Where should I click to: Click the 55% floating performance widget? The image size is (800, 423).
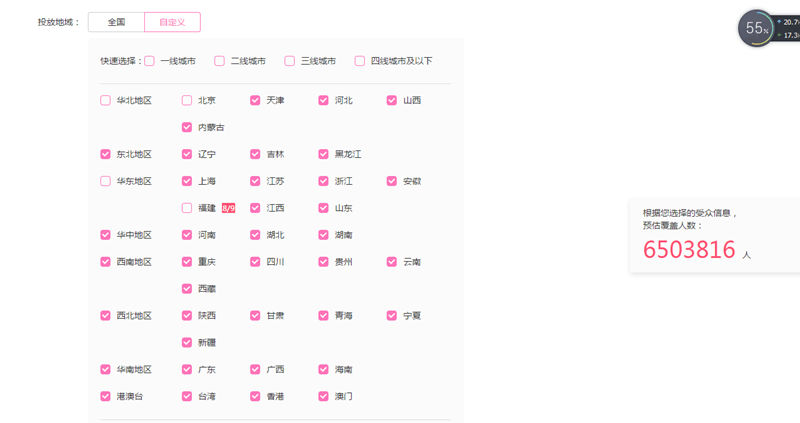pyautogui.click(x=757, y=28)
